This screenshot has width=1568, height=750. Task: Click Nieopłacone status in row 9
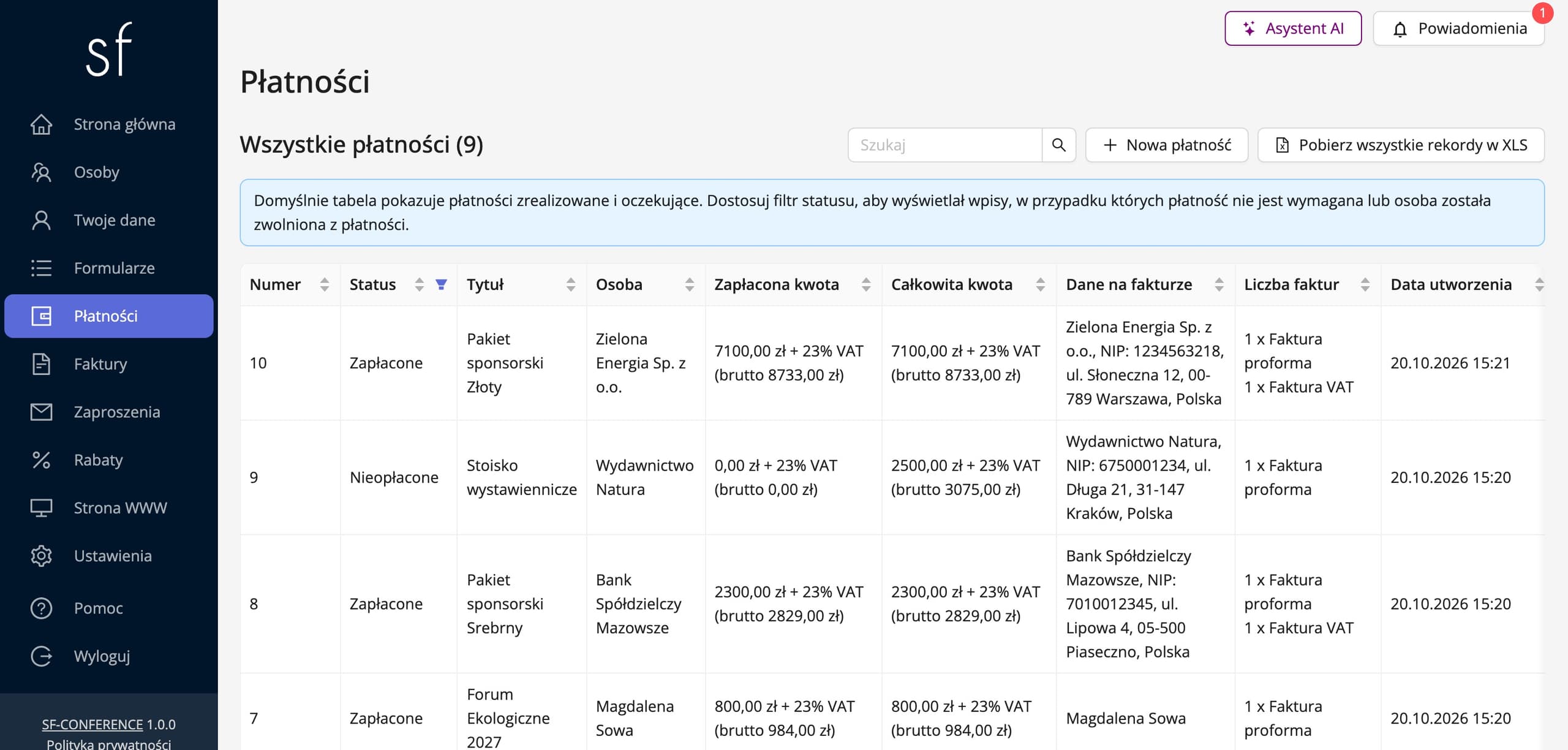(x=394, y=477)
